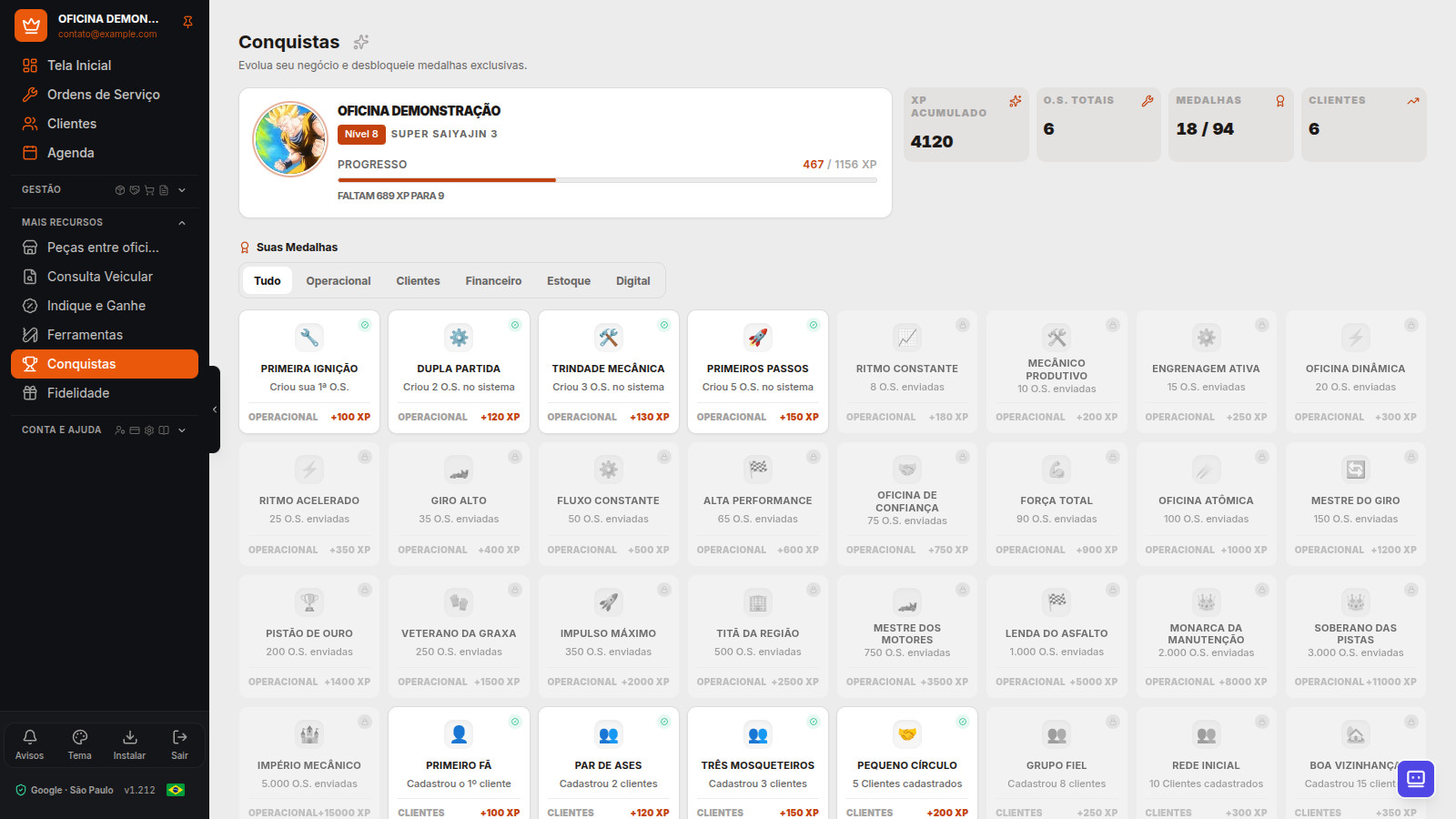Open Avisos bell notifications
The height and width of the screenshot is (819, 1456).
click(x=29, y=744)
